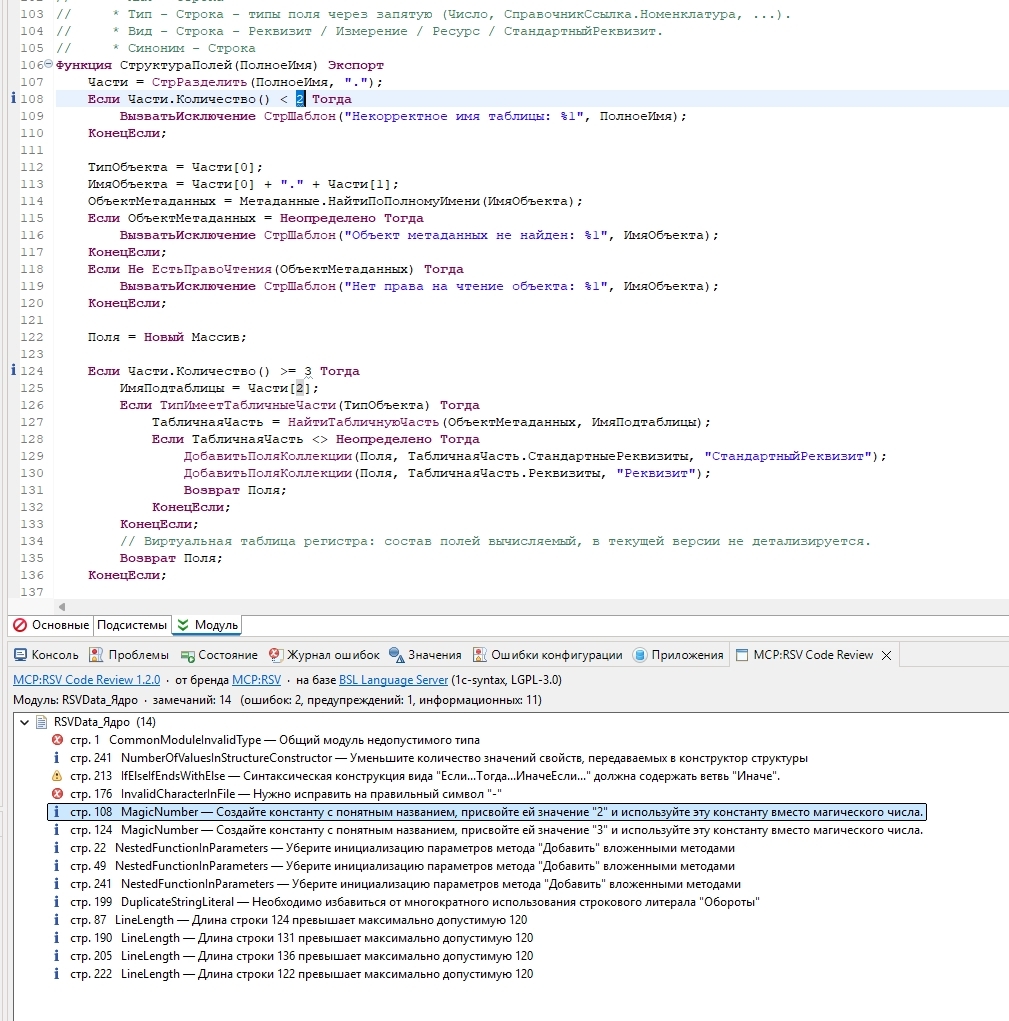
Task: Switch to the Модуль tab
Action: (208, 625)
